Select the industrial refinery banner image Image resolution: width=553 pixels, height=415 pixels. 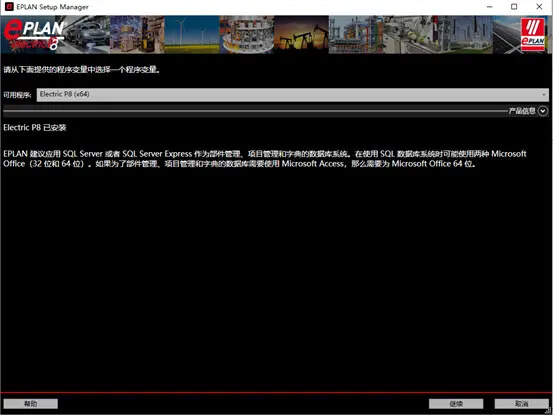(x=356, y=35)
